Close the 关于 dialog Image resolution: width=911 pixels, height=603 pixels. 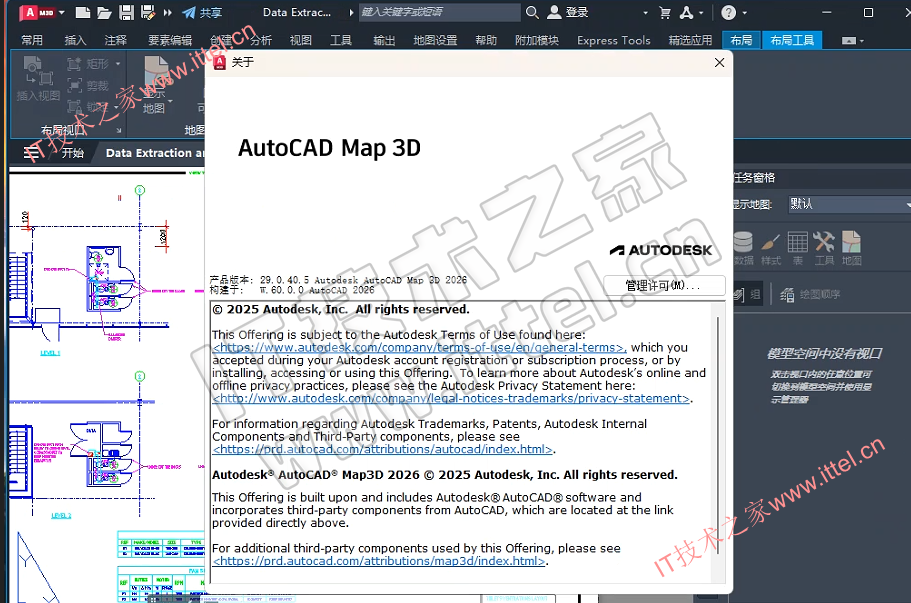coord(719,62)
